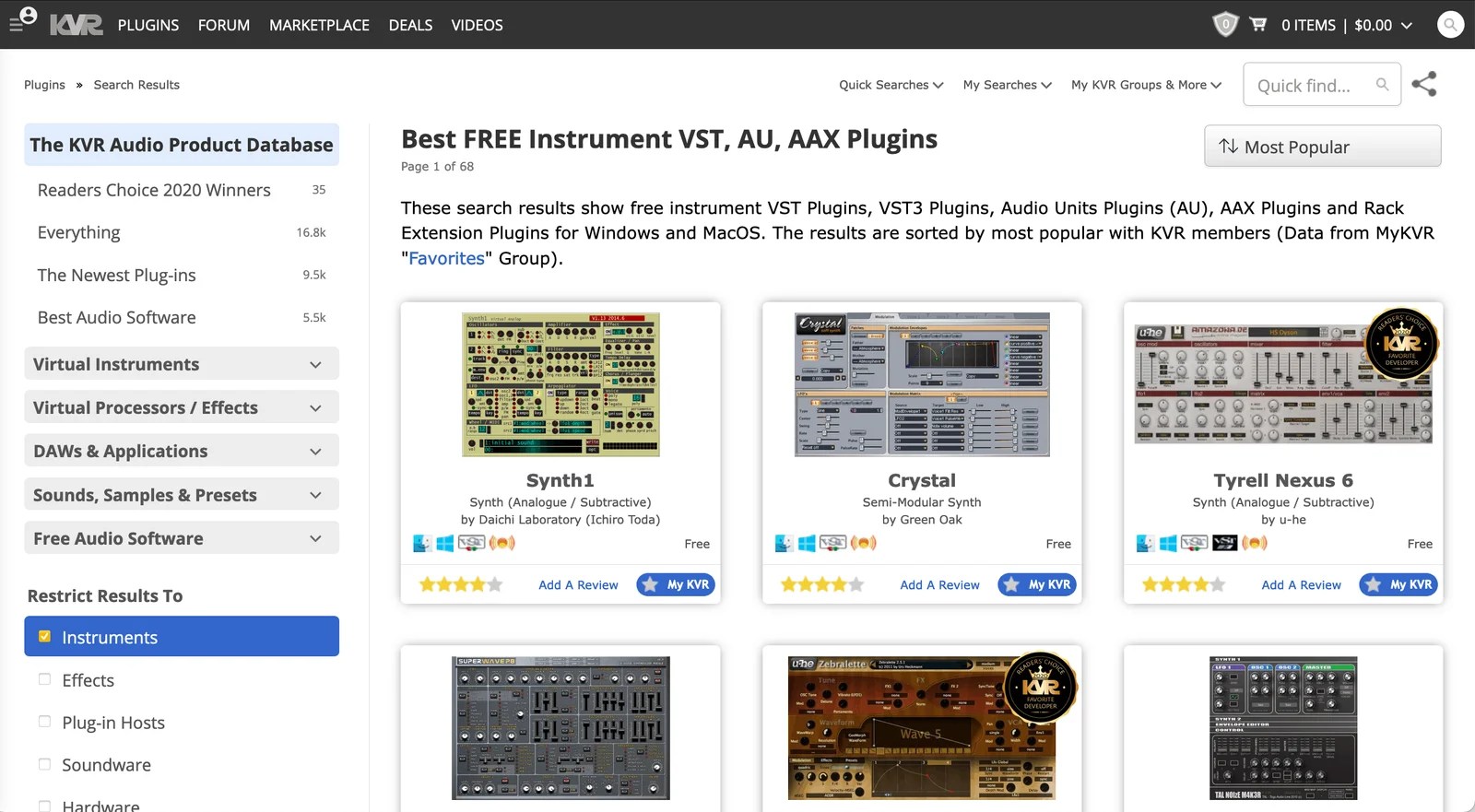Expand the Virtual Instruments section
The image size is (1475, 812).
pos(182,364)
